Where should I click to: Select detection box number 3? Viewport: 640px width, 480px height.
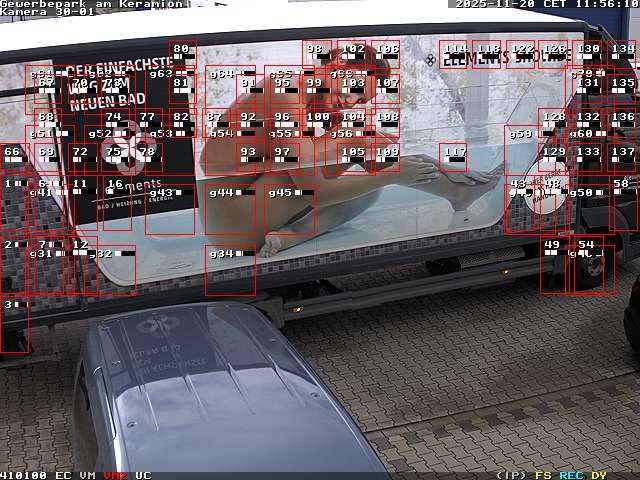(x=14, y=324)
